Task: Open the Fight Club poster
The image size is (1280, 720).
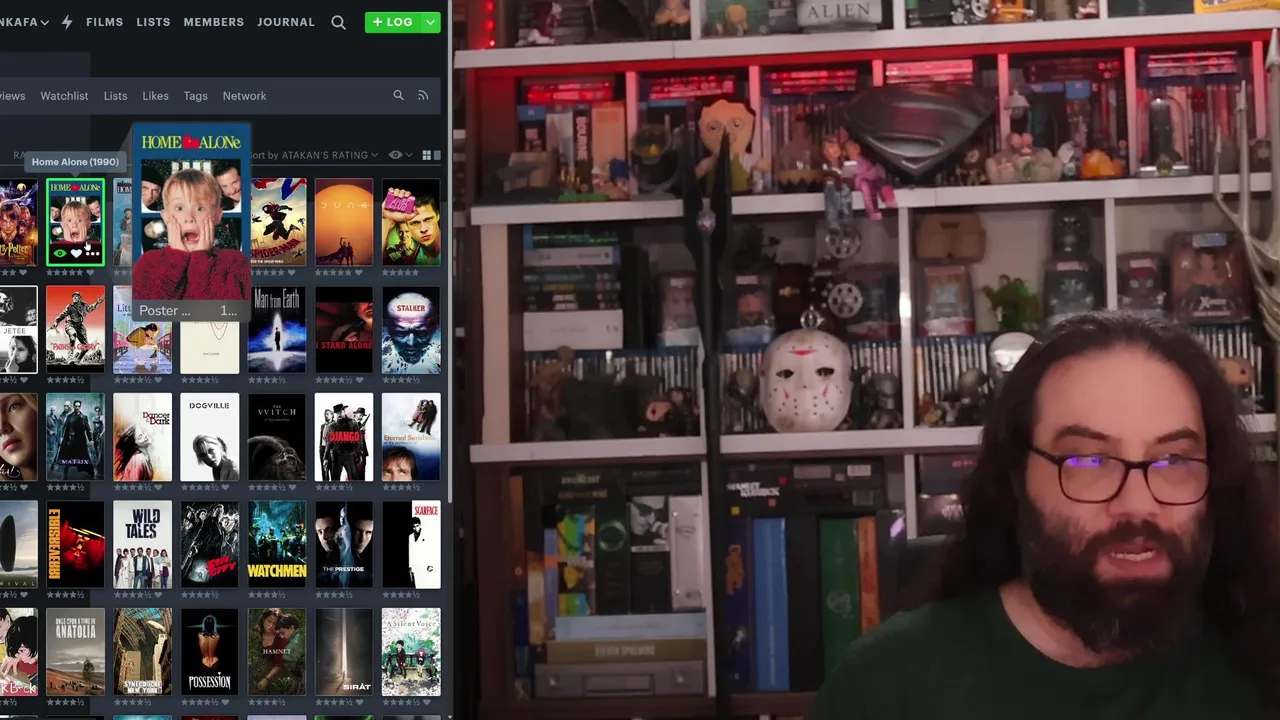Action: tap(411, 222)
